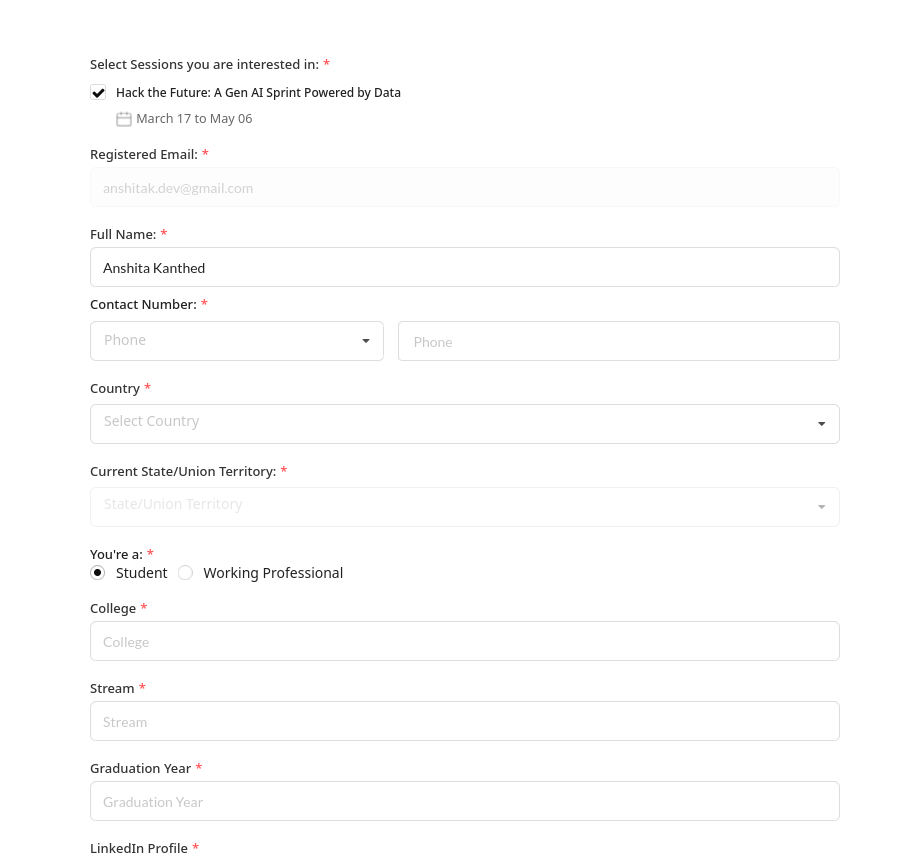The image size is (918, 858).
Task: Click the Stream input field
Action: click(x=465, y=721)
